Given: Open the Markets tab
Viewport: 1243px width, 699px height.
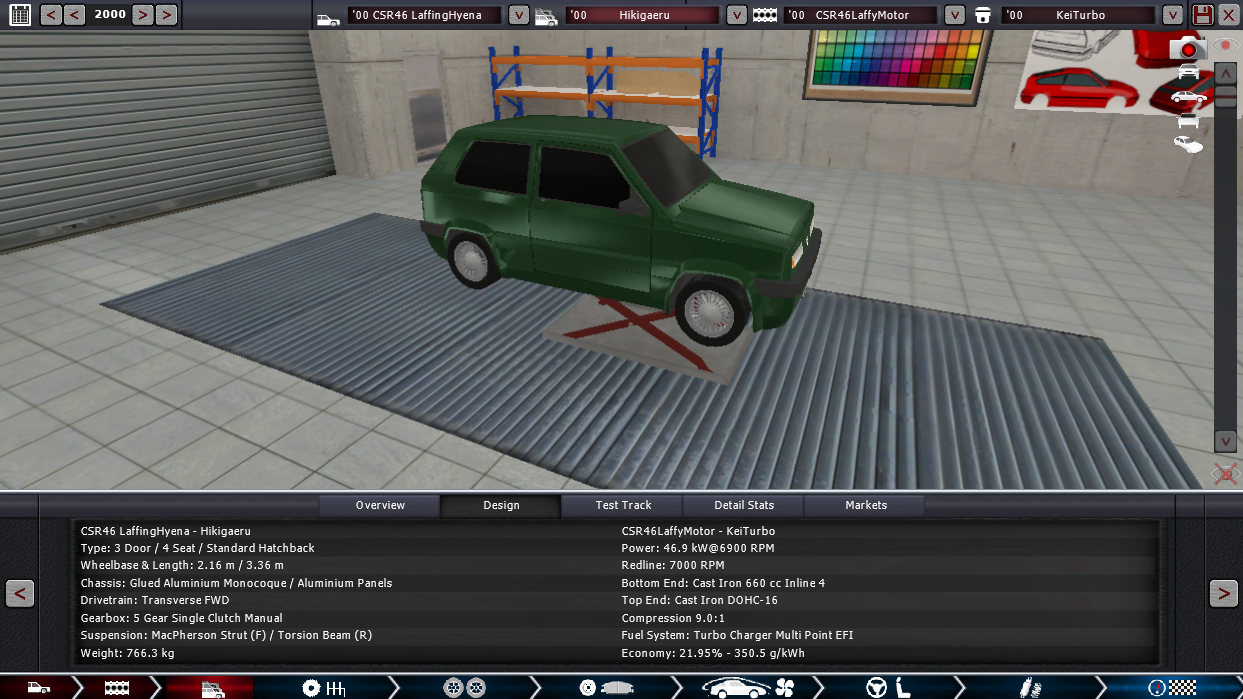Looking at the screenshot, I should click(865, 505).
